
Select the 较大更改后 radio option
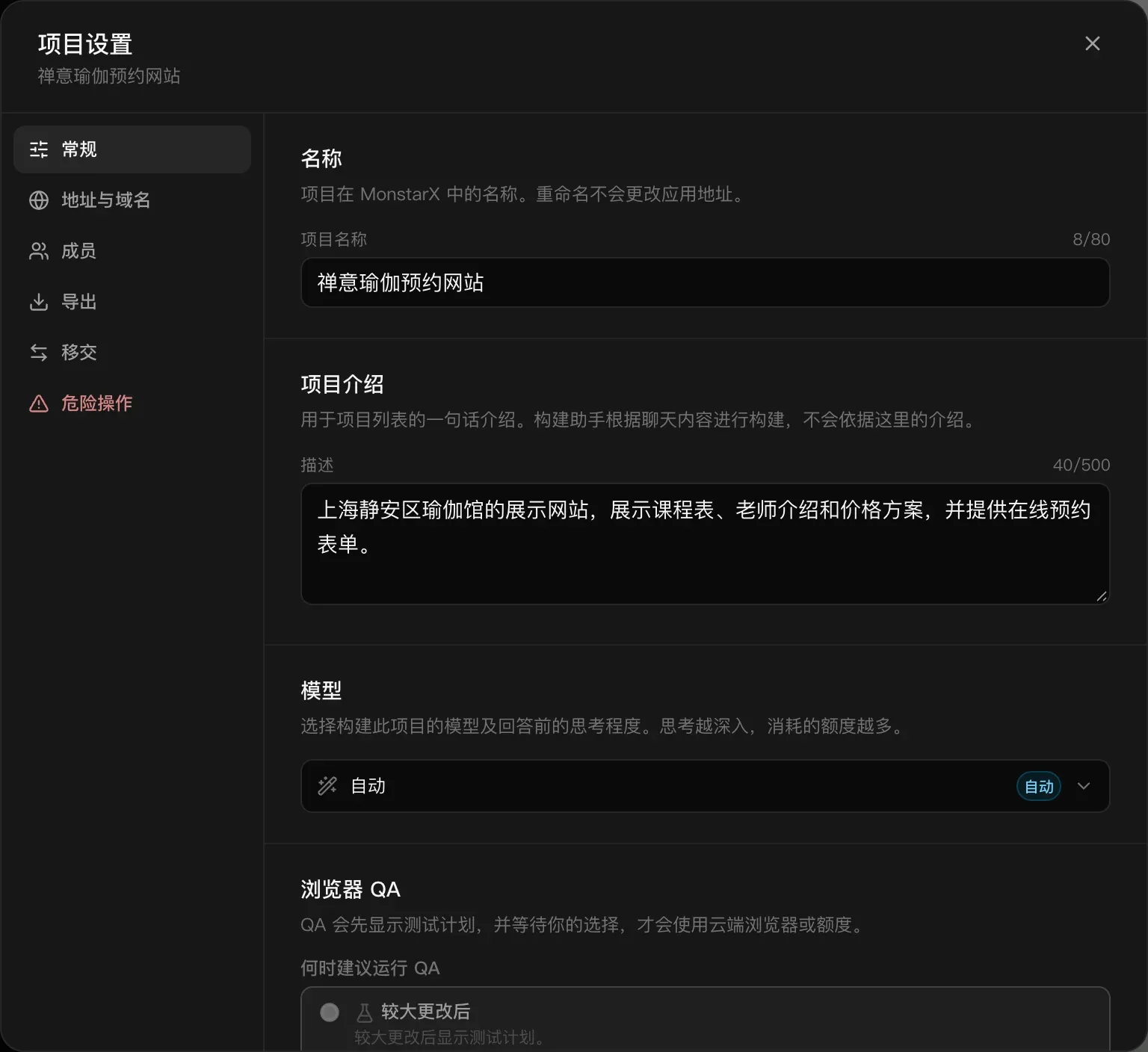click(x=330, y=1012)
